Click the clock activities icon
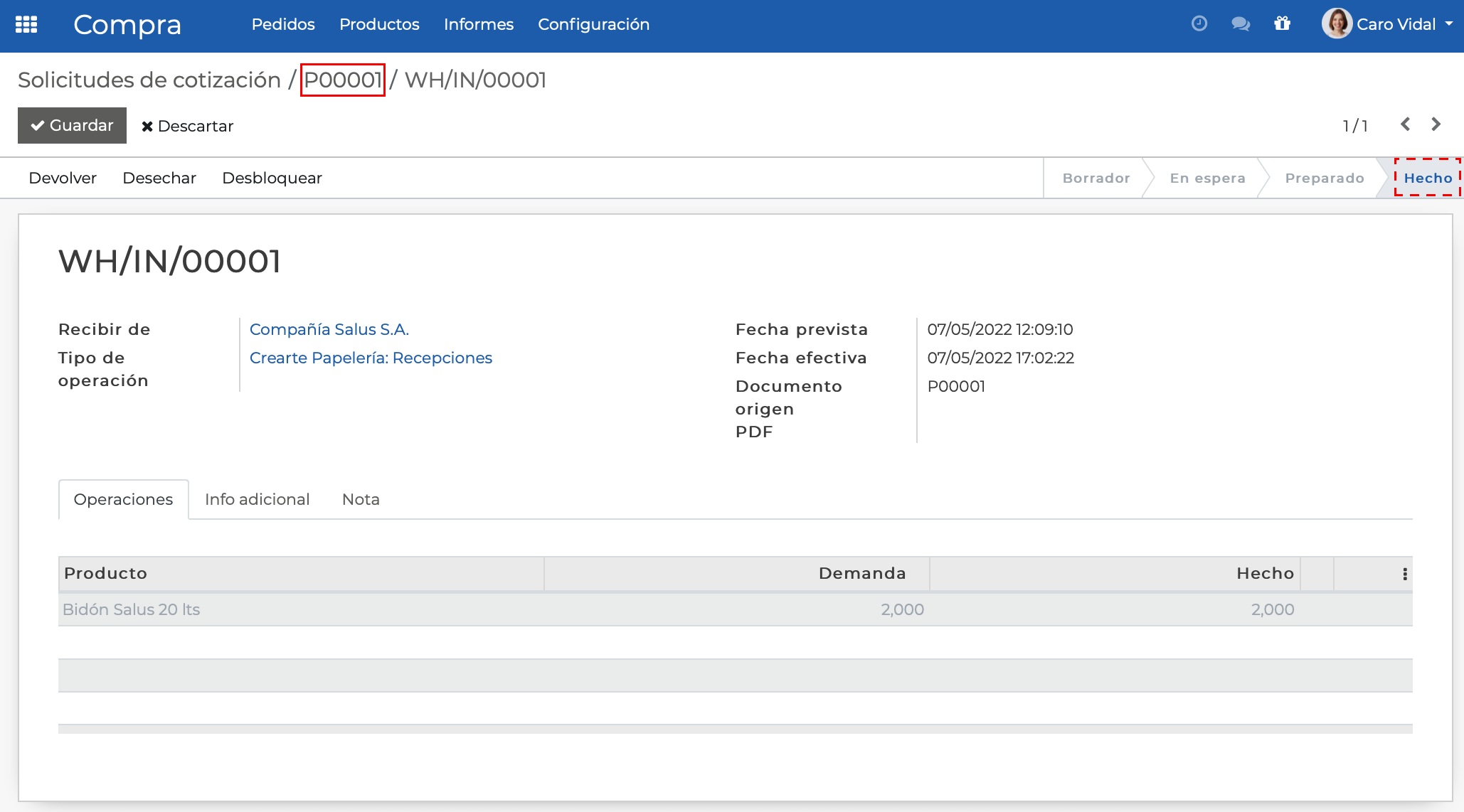Viewport: 1464px width, 812px height. (x=1199, y=24)
